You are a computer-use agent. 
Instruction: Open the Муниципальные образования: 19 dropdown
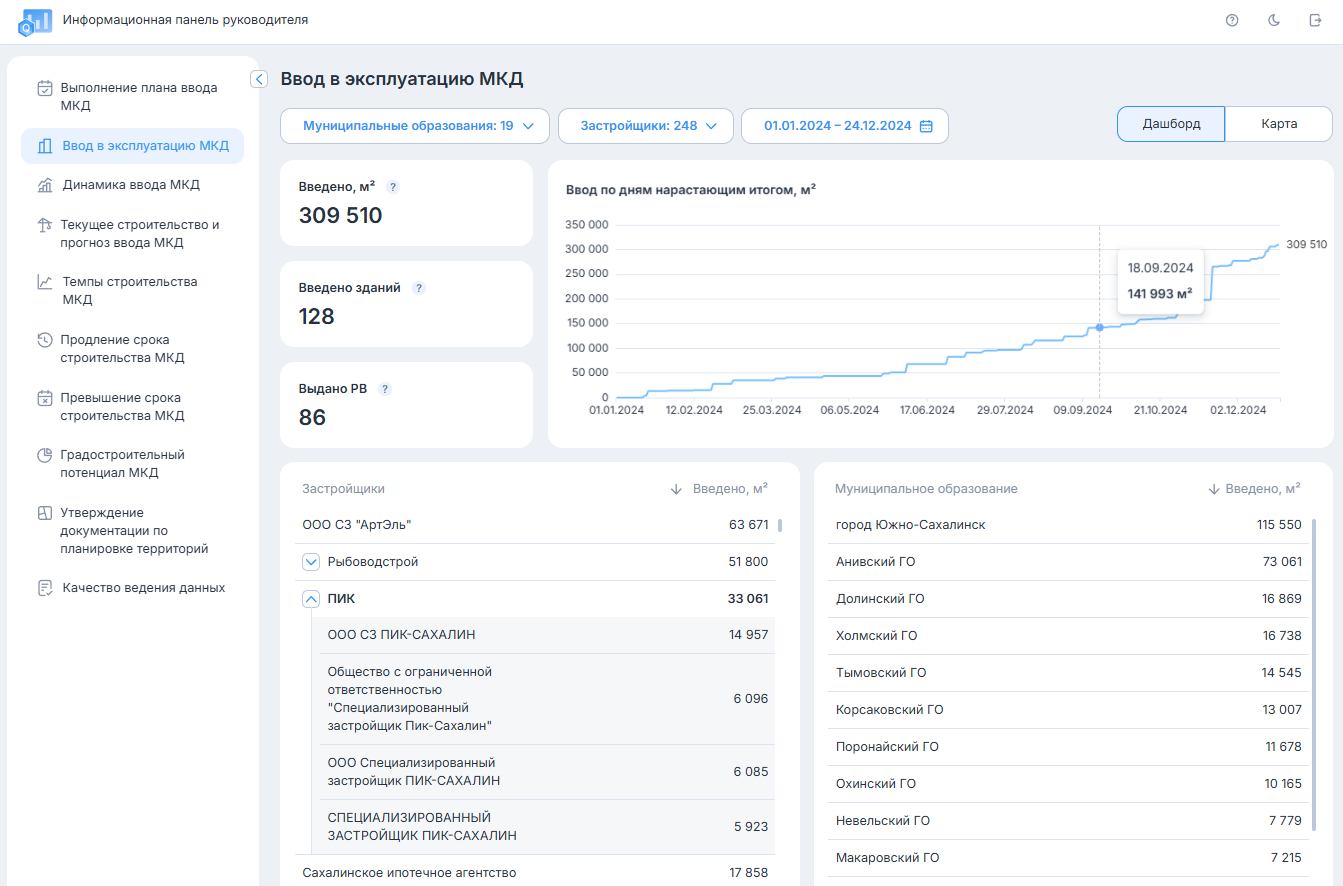[415, 126]
